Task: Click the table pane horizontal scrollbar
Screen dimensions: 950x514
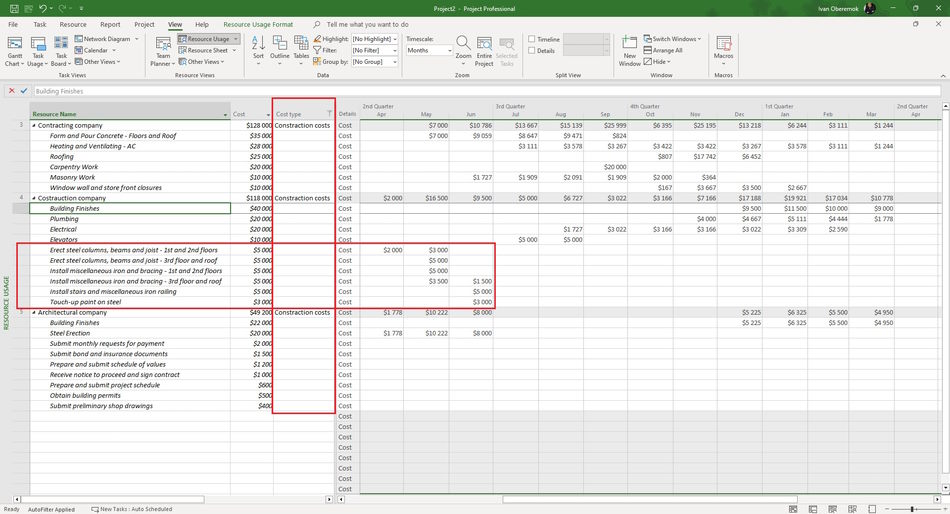Action: 113,499
